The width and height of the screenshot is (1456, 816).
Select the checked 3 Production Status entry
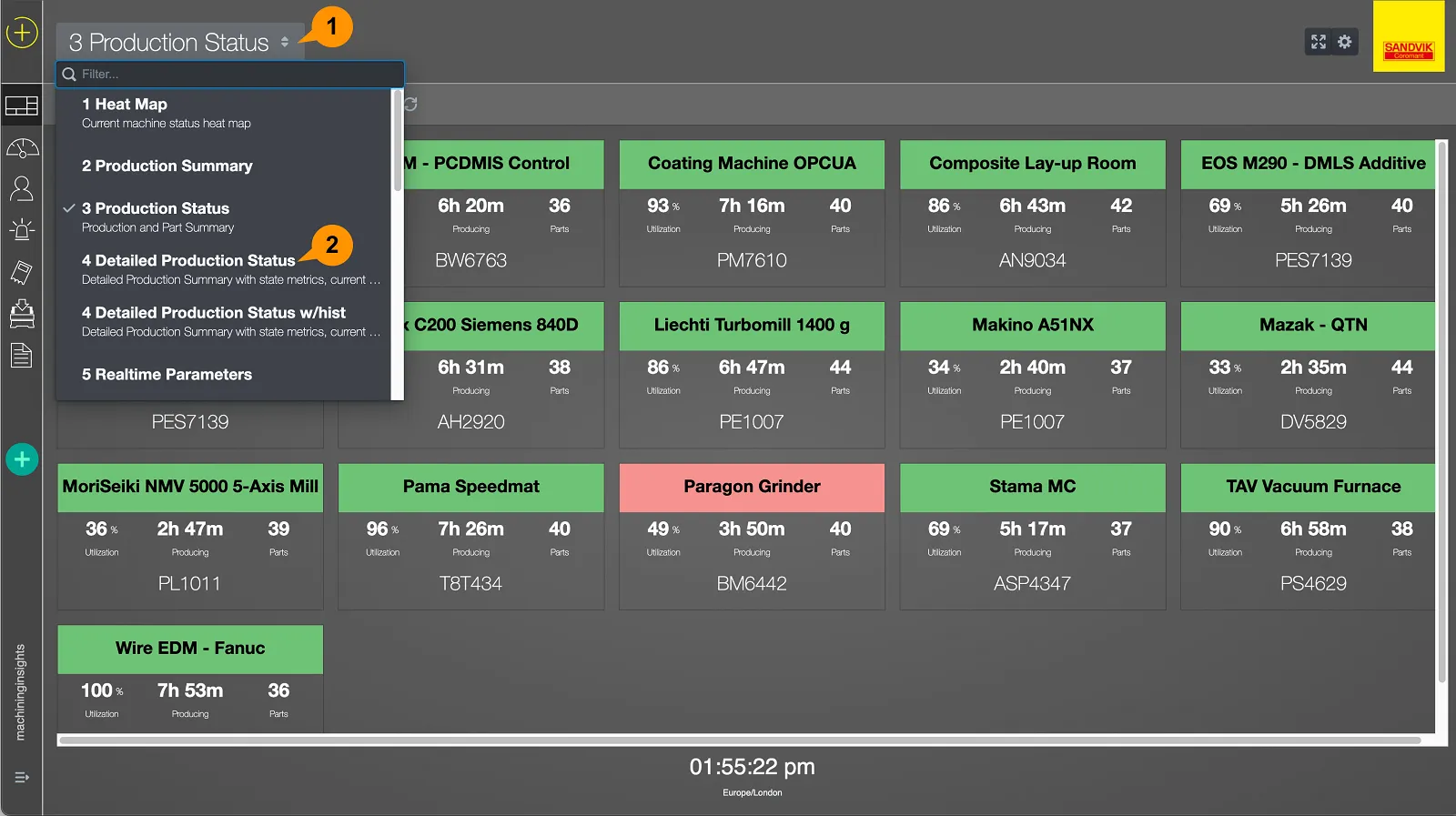224,217
